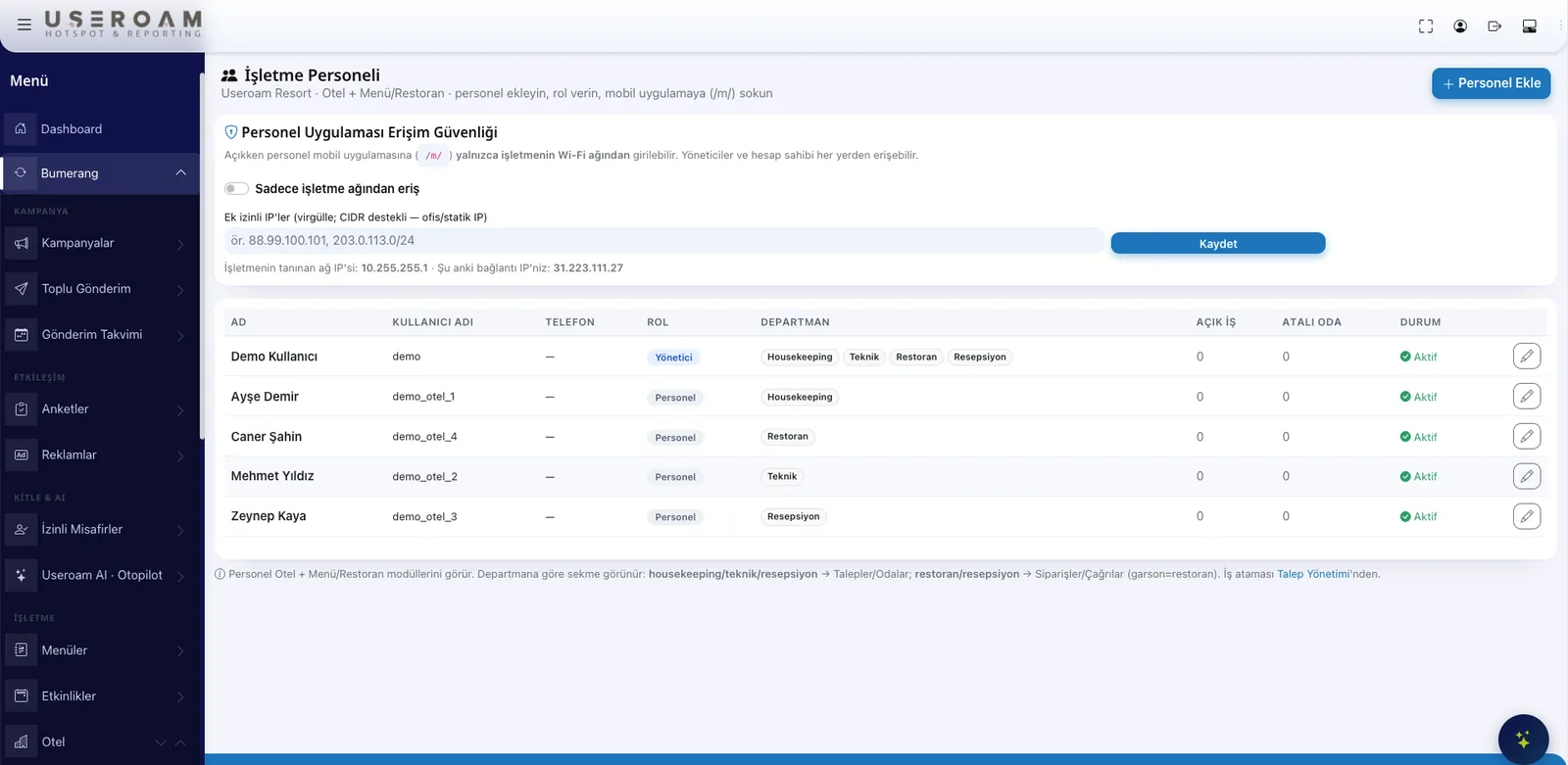Edit Zeynep Kaya with pencil icon

click(1527, 516)
